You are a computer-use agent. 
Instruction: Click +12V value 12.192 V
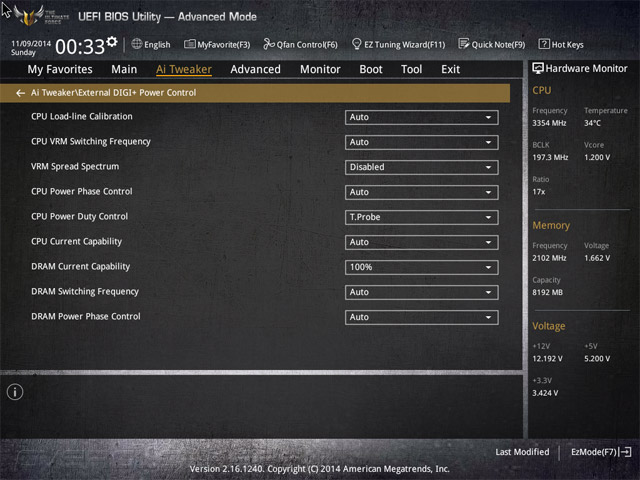pyautogui.click(x=547, y=359)
